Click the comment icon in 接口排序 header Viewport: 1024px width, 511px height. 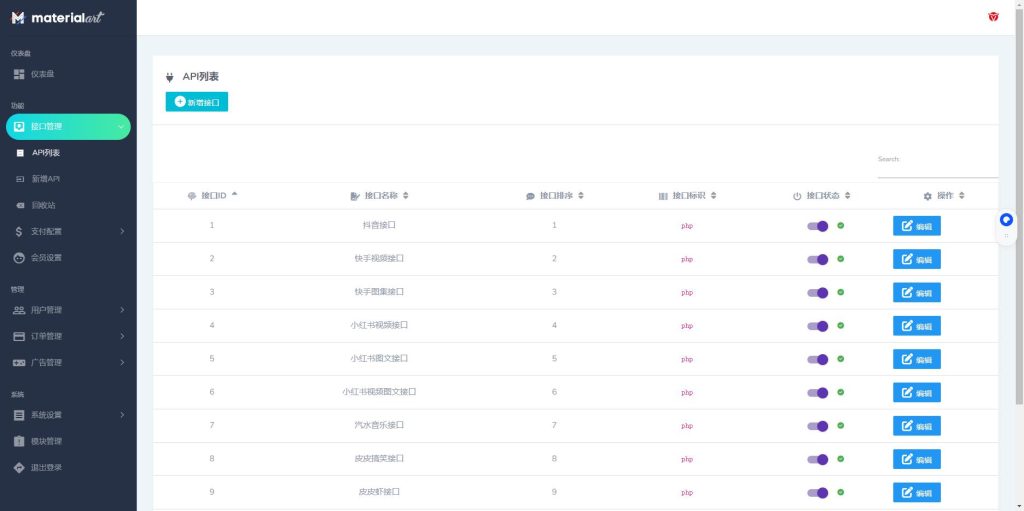[530, 196]
